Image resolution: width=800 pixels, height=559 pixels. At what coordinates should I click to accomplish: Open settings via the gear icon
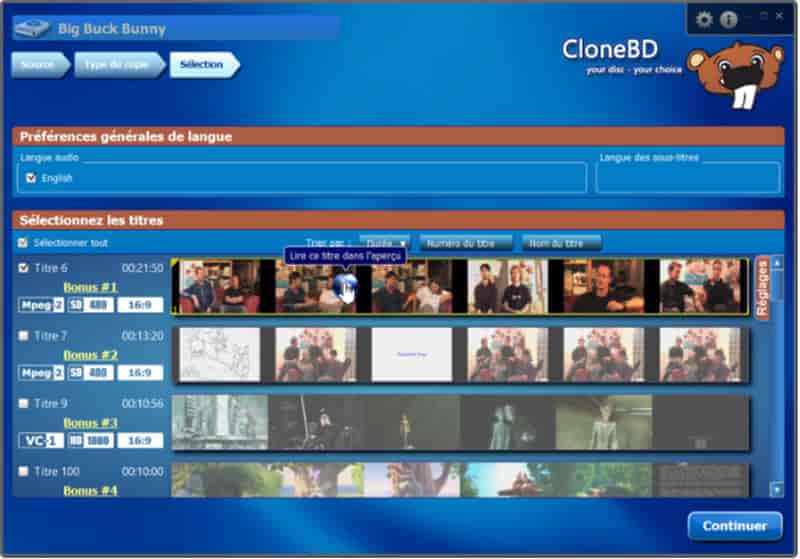point(704,19)
